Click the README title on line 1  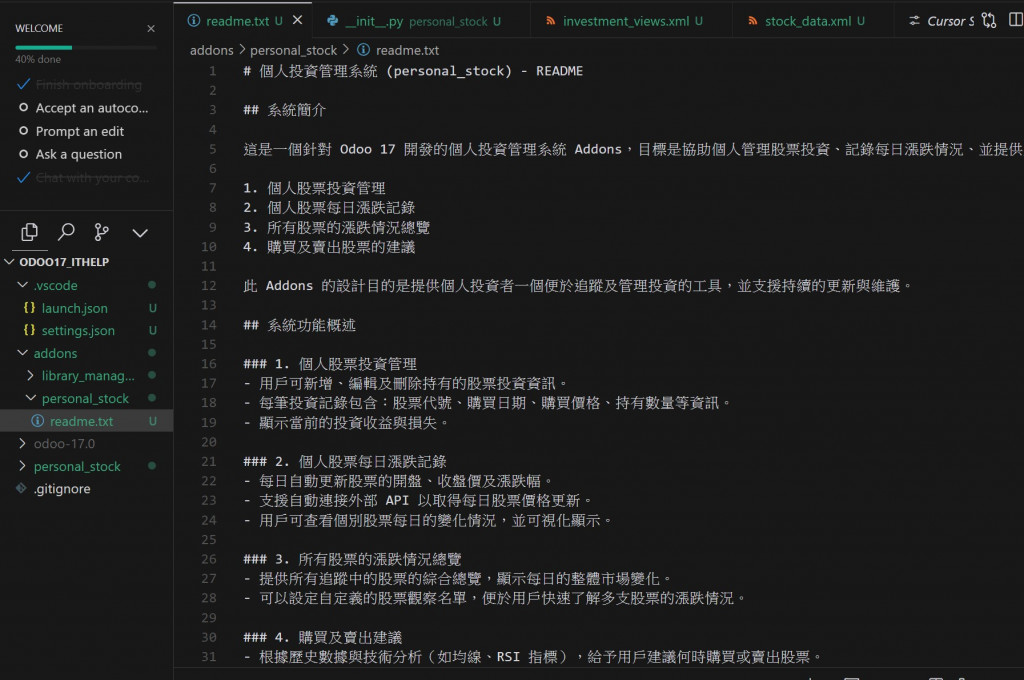coord(413,71)
